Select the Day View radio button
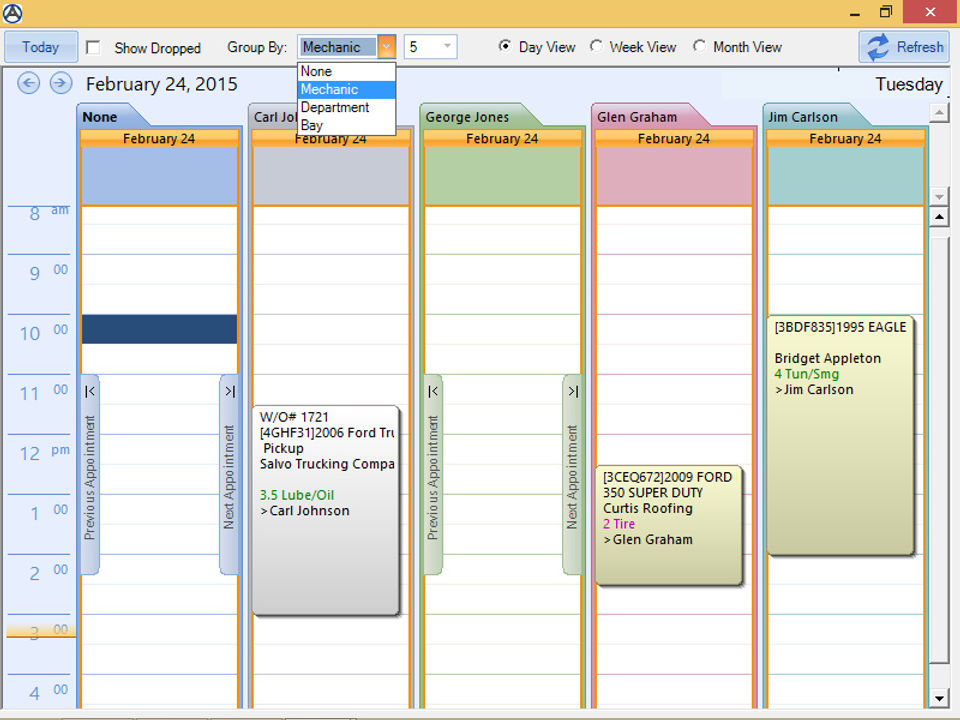 (504, 46)
